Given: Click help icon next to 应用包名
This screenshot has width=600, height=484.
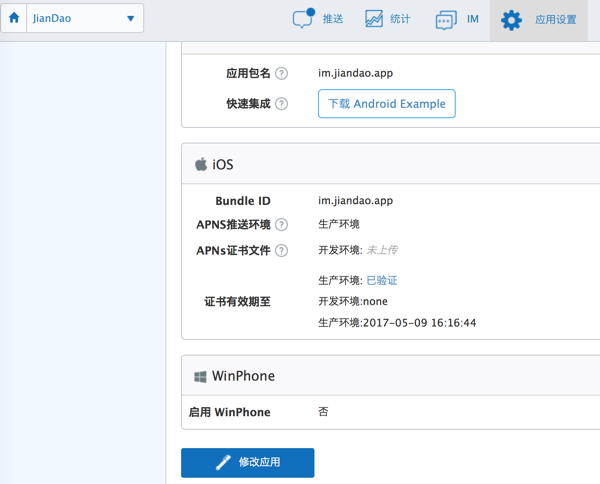Looking at the screenshot, I should coord(282,73).
